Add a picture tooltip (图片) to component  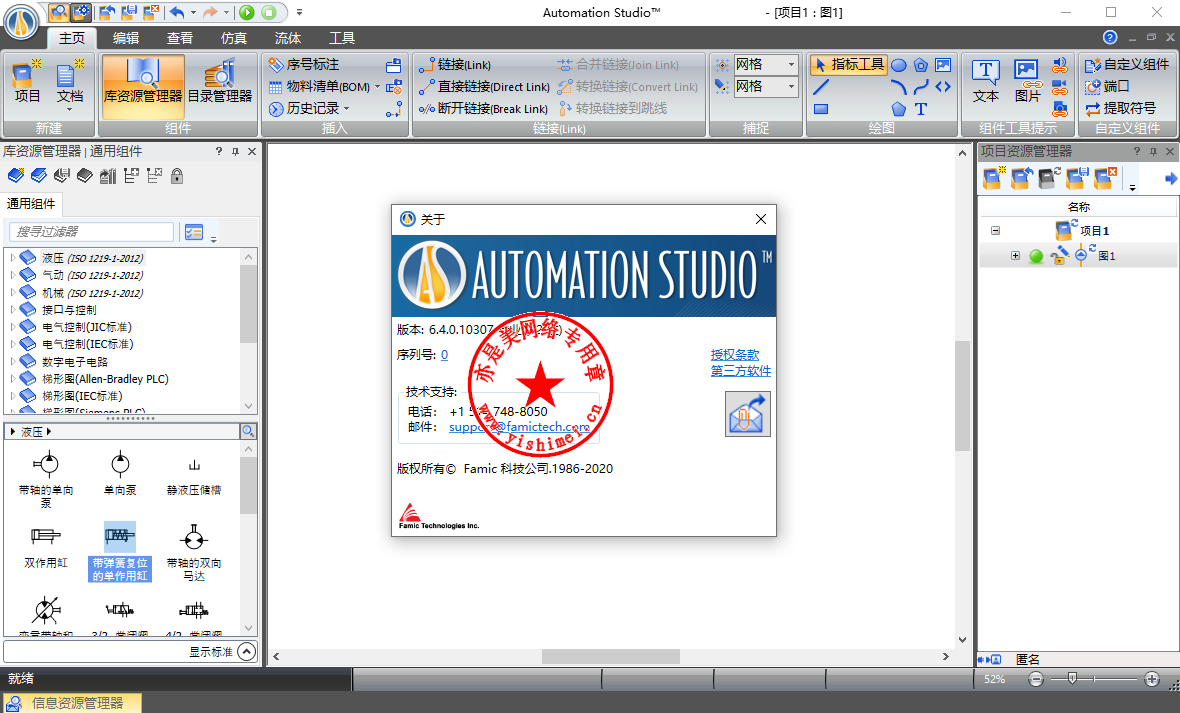[1027, 82]
